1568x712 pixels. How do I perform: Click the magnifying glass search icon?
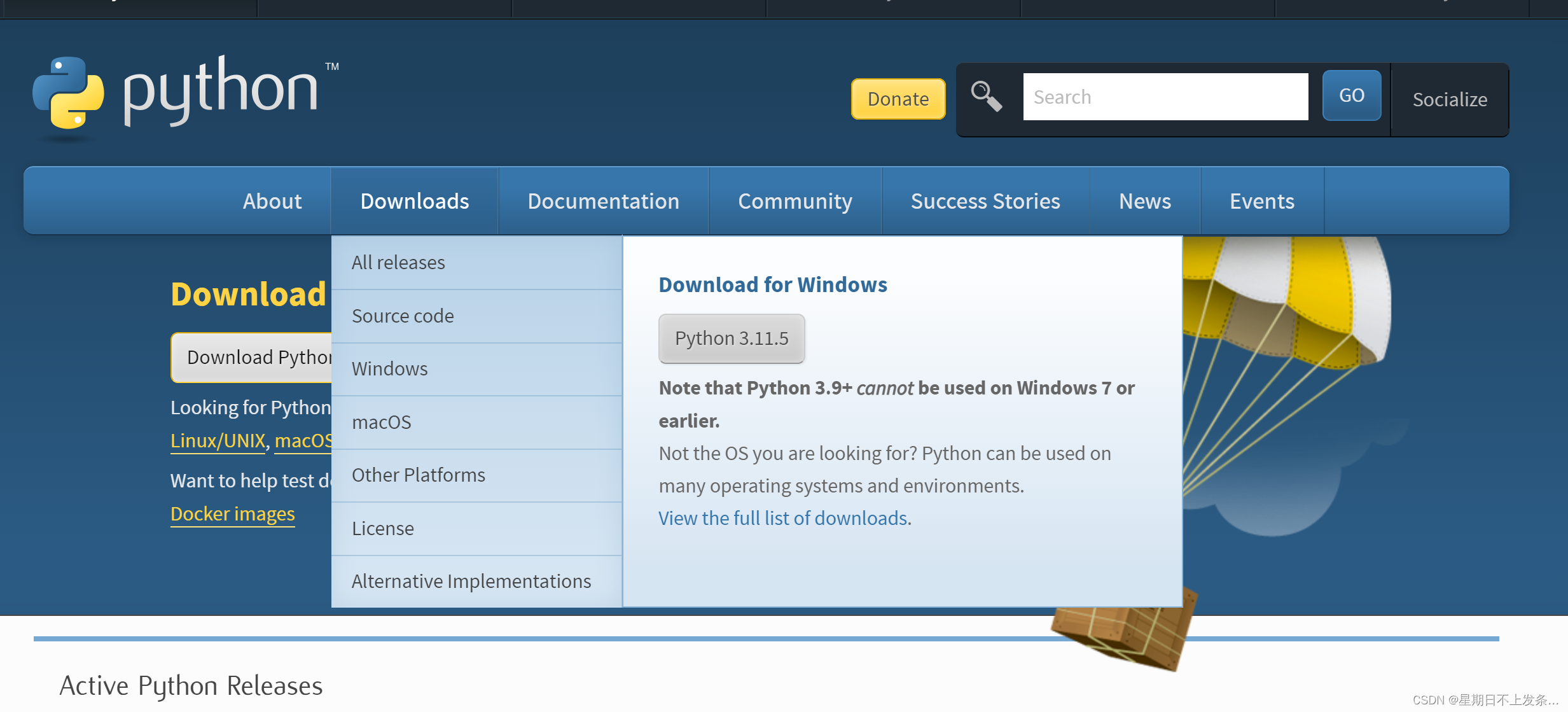pos(987,97)
